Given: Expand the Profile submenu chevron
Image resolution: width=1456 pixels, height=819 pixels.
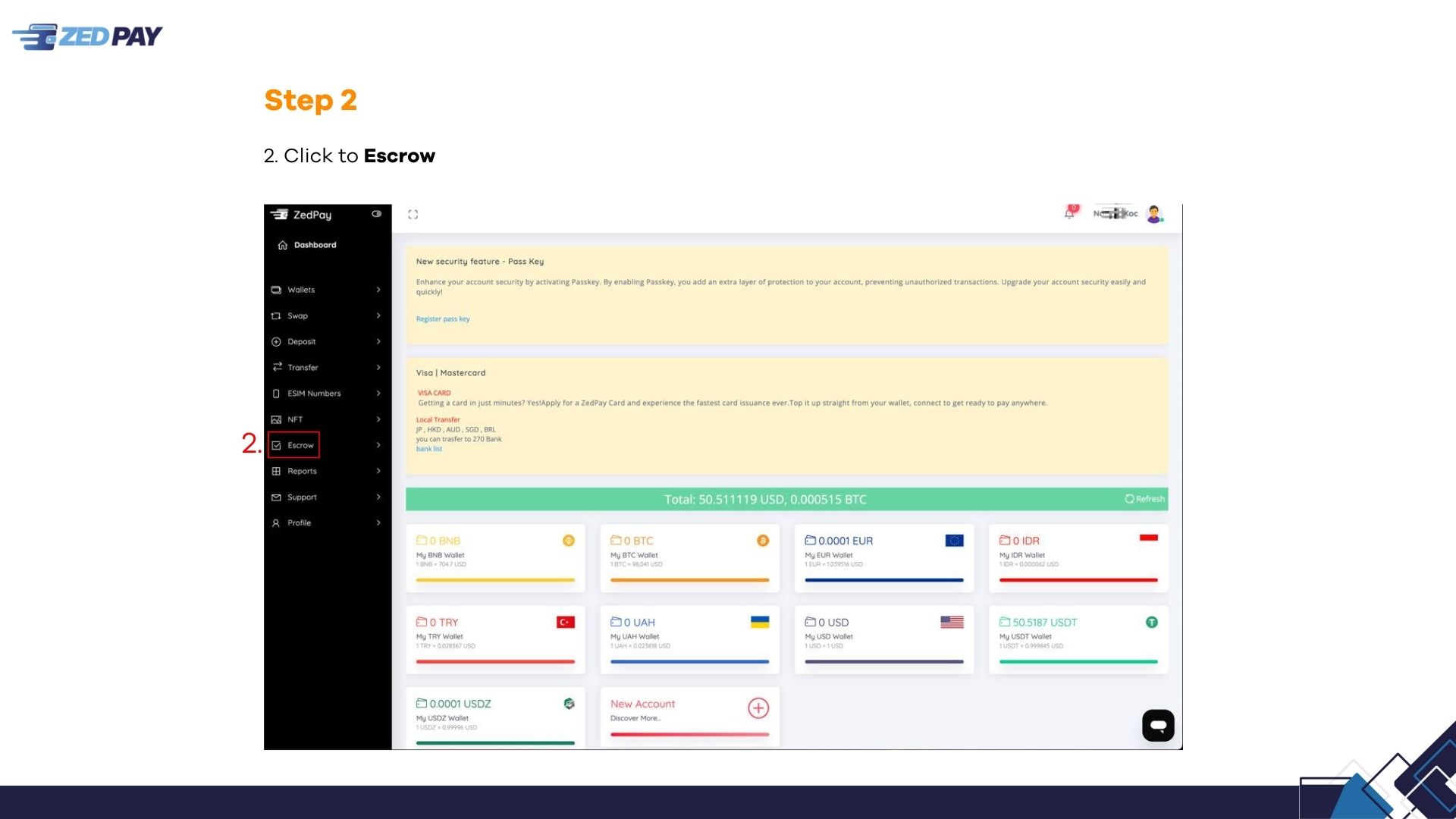Looking at the screenshot, I should 378,522.
